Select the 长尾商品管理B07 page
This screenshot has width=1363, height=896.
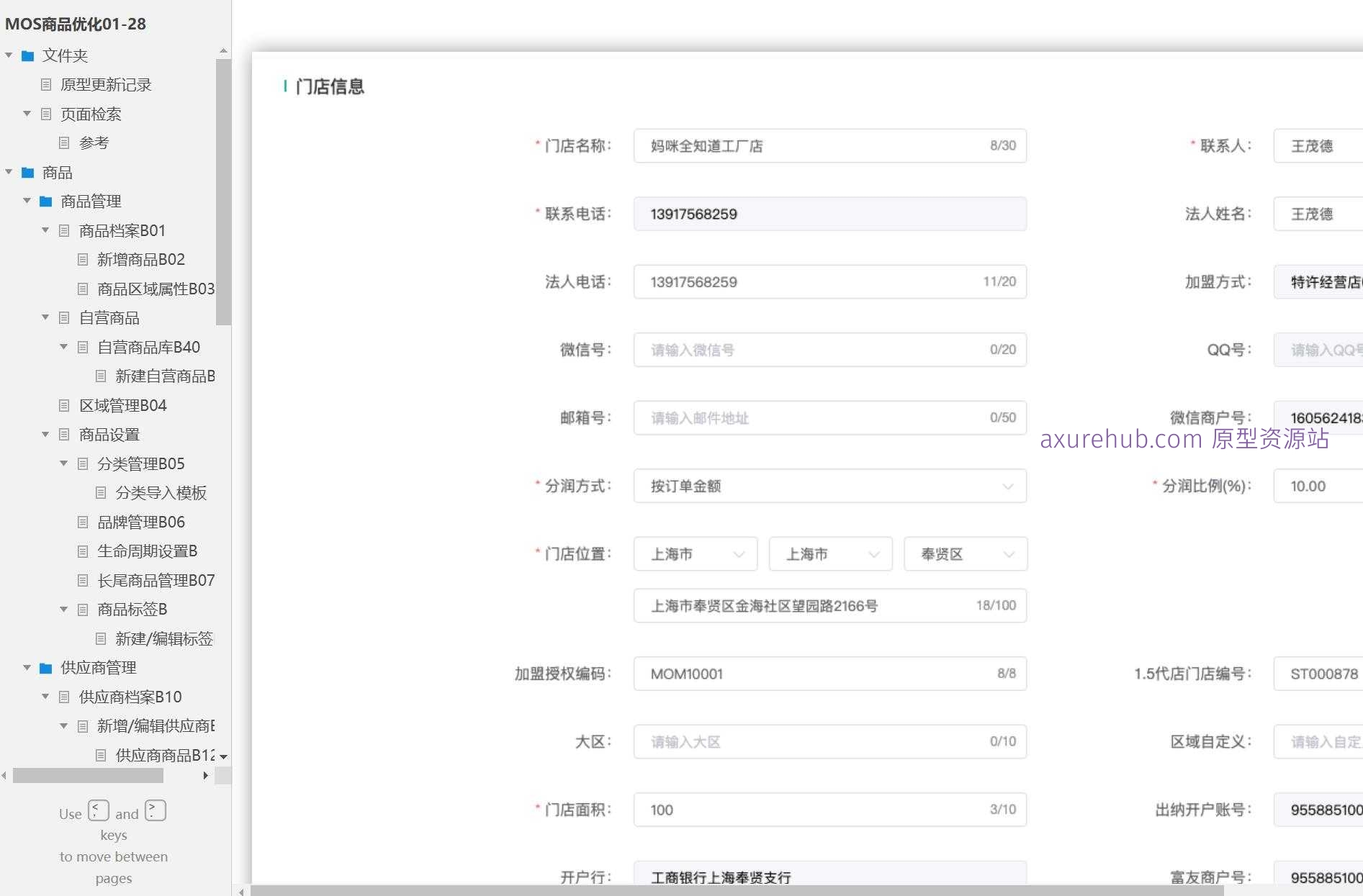coord(156,580)
